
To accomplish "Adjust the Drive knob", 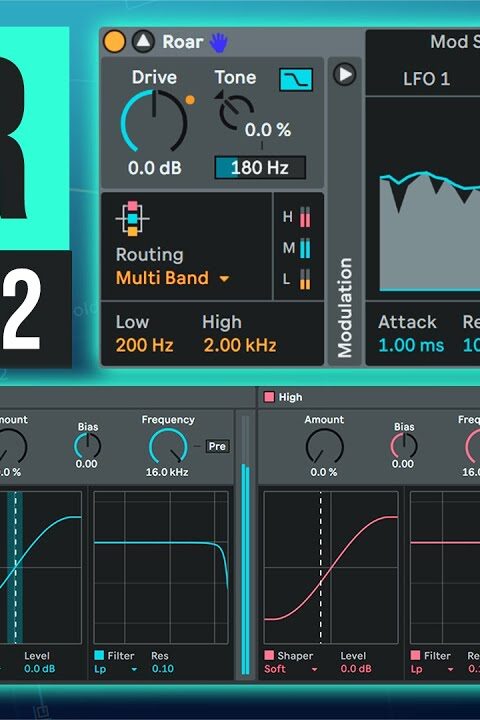I will pyautogui.click(x=154, y=121).
